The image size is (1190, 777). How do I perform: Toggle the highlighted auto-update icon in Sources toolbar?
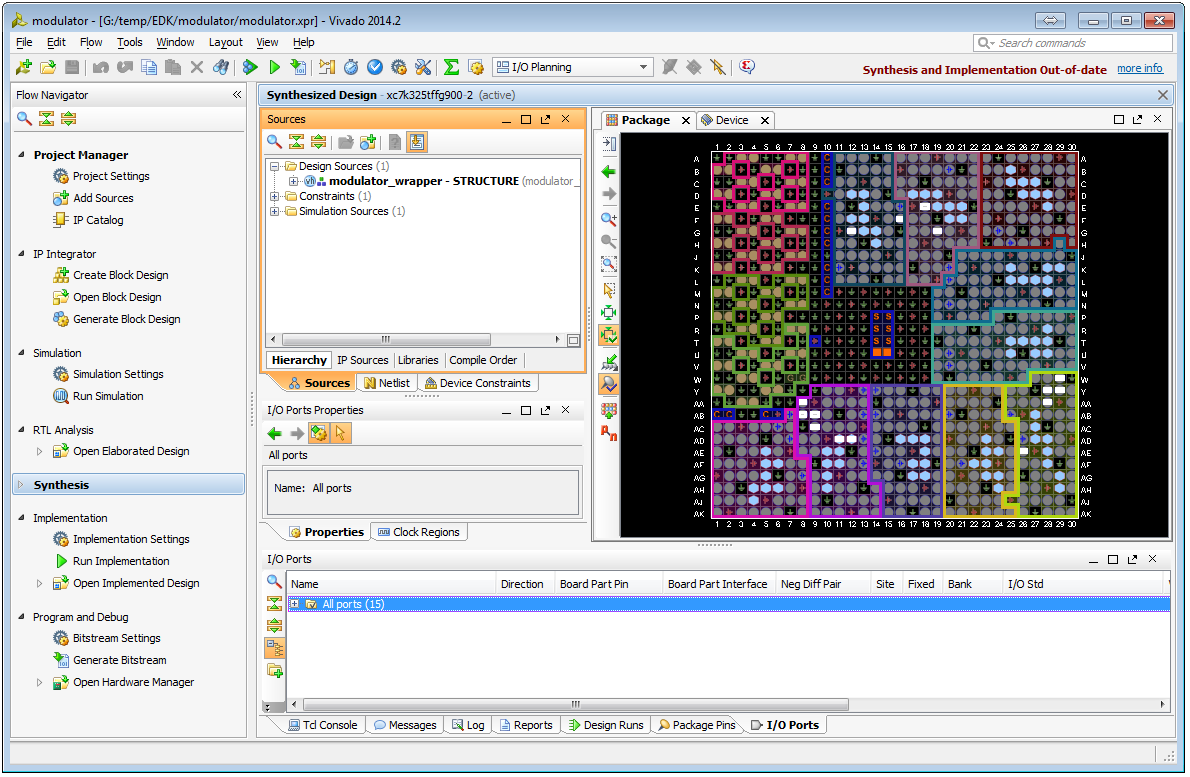417,142
